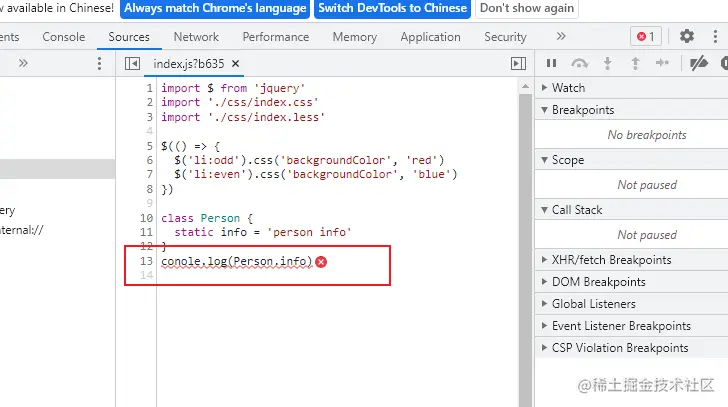Open the Performance tab
Screen dimensions: 728x407
click(x=276, y=37)
